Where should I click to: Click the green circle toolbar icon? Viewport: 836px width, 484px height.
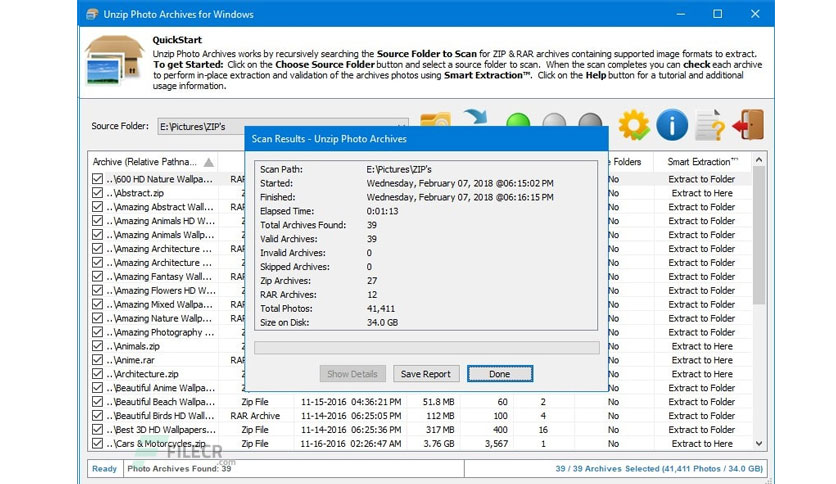[x=518, y=120]
